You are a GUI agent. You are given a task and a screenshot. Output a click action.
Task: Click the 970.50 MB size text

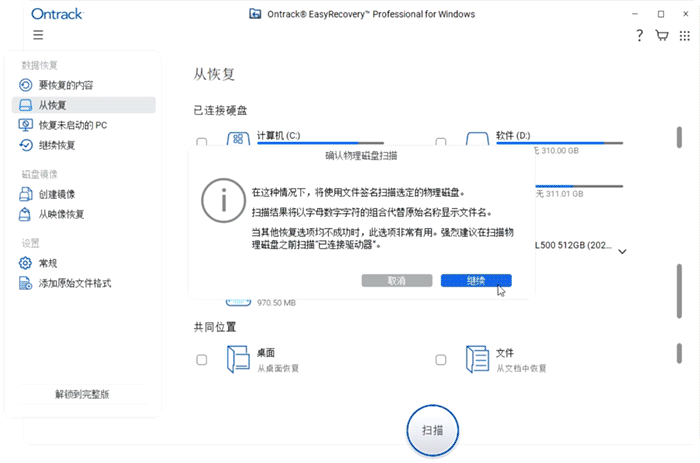click(x=276, y=303)
